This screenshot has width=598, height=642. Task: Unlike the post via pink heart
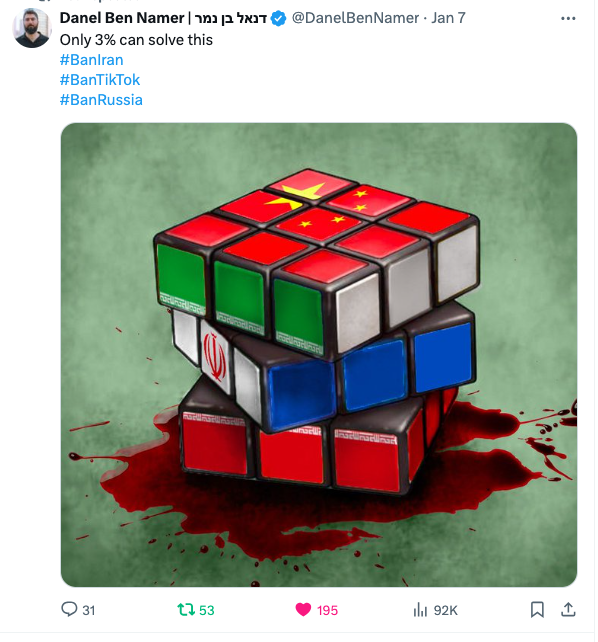click(303, 610)
